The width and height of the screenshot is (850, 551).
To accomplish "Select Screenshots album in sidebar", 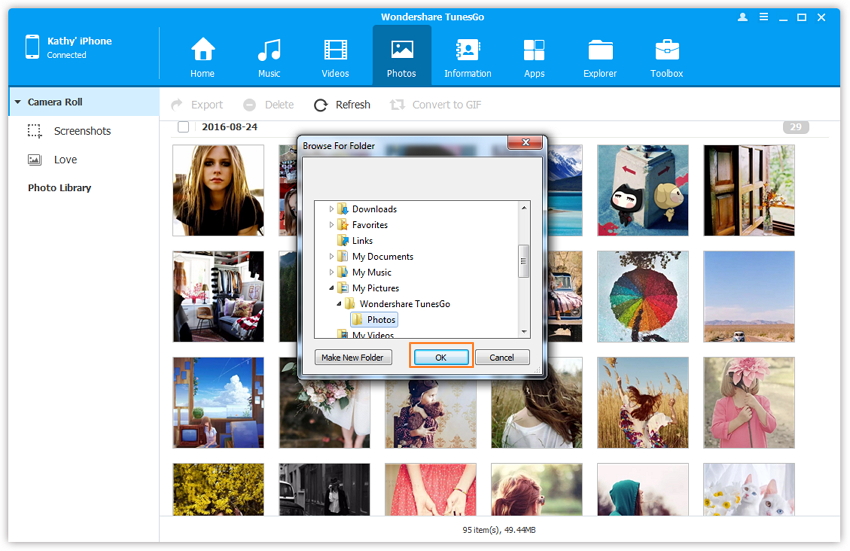I will 82,131.
